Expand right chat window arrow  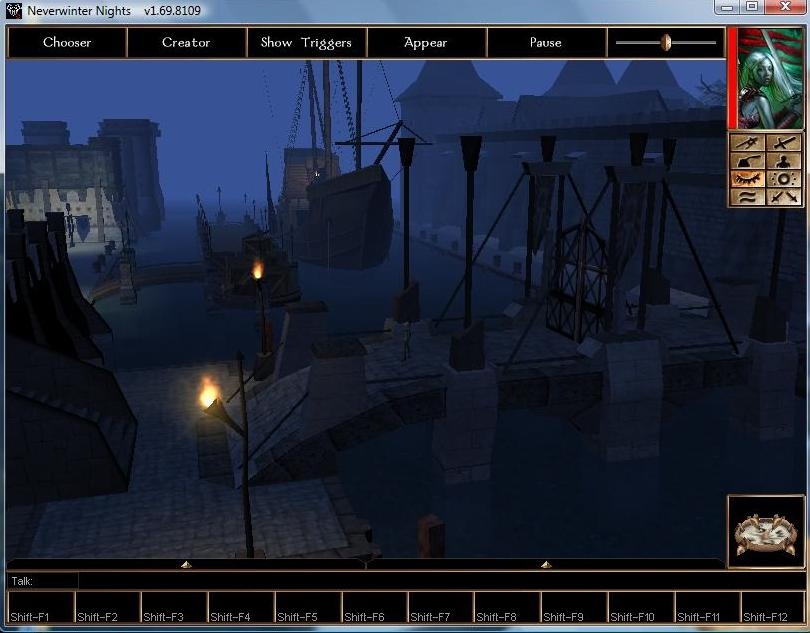(x=546, y=565)
